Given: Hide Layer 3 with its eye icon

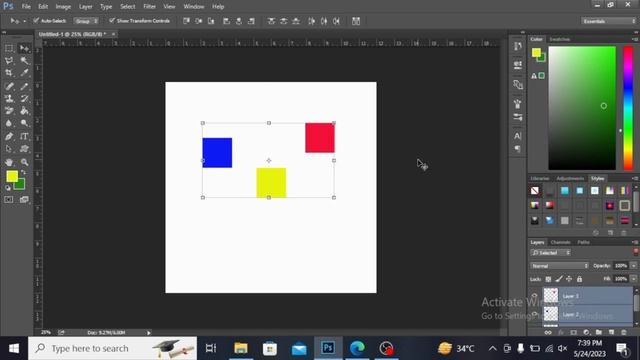Looking at the screenshot, I should pos(535,296).
